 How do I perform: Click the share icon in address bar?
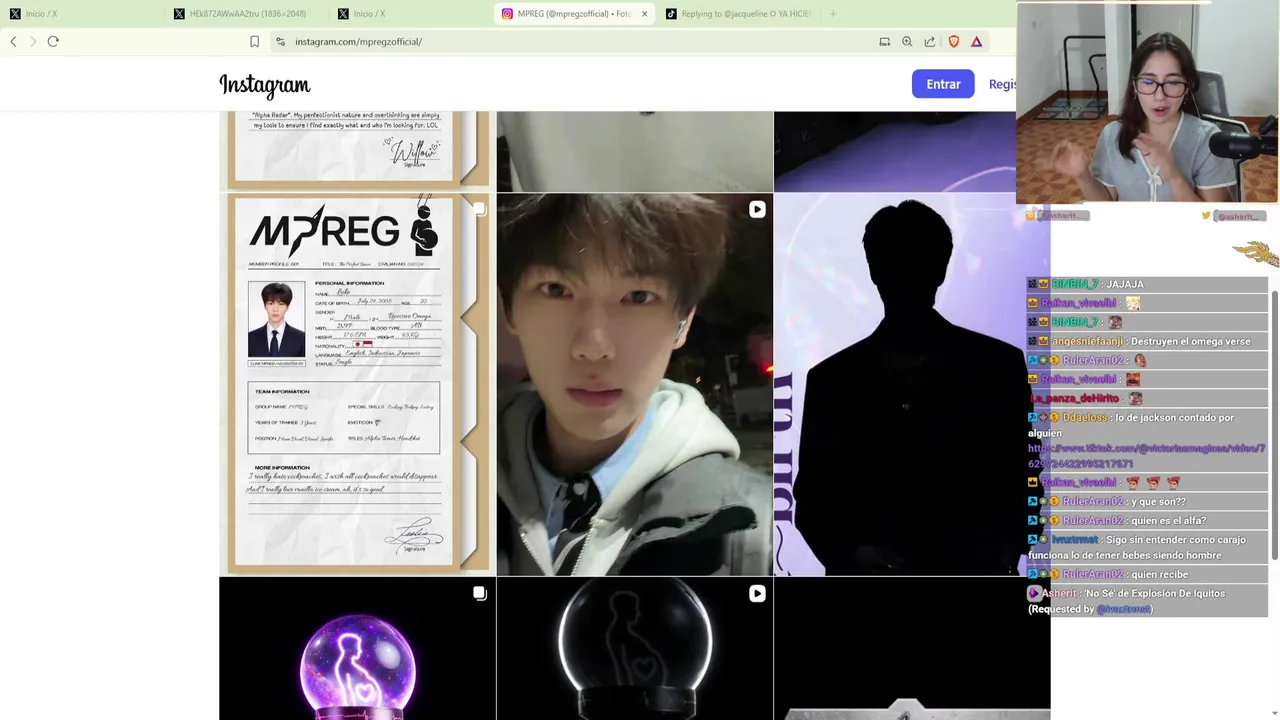coord(930,42)
